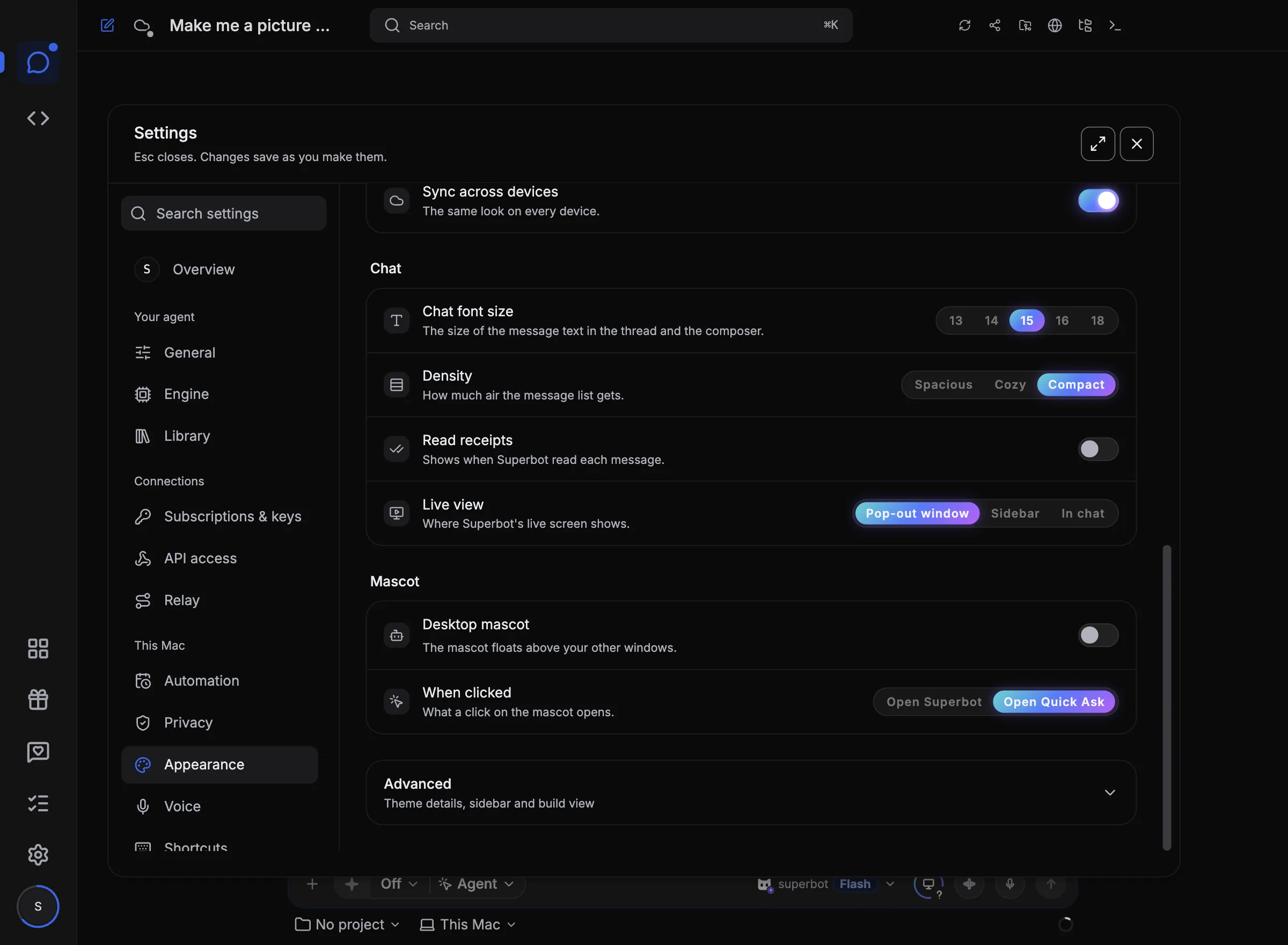Switch to Privacy settings

click(219, 723)
